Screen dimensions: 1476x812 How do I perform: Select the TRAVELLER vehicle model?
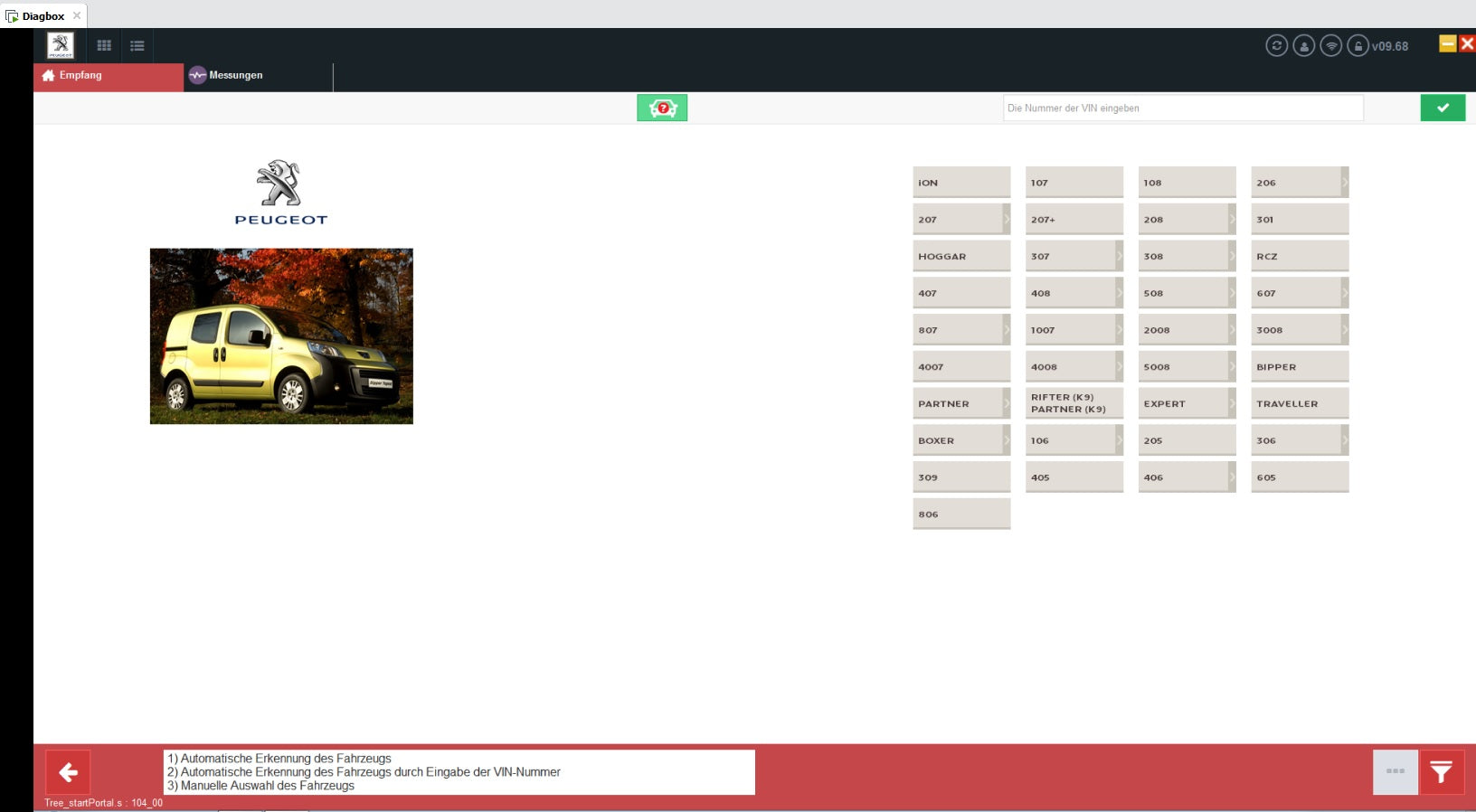(1299, 404)
